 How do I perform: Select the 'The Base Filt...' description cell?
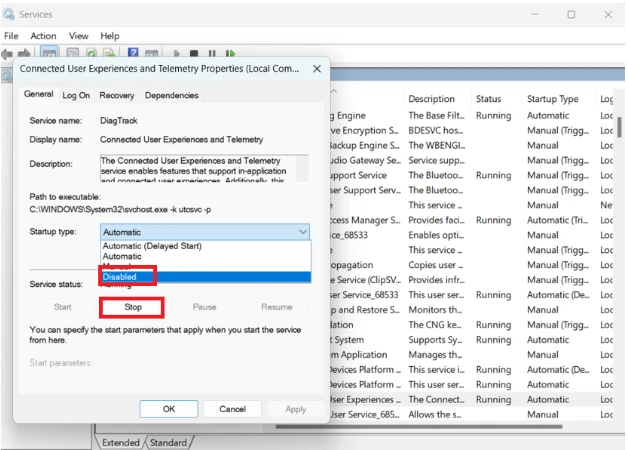[x=437, y=116]
